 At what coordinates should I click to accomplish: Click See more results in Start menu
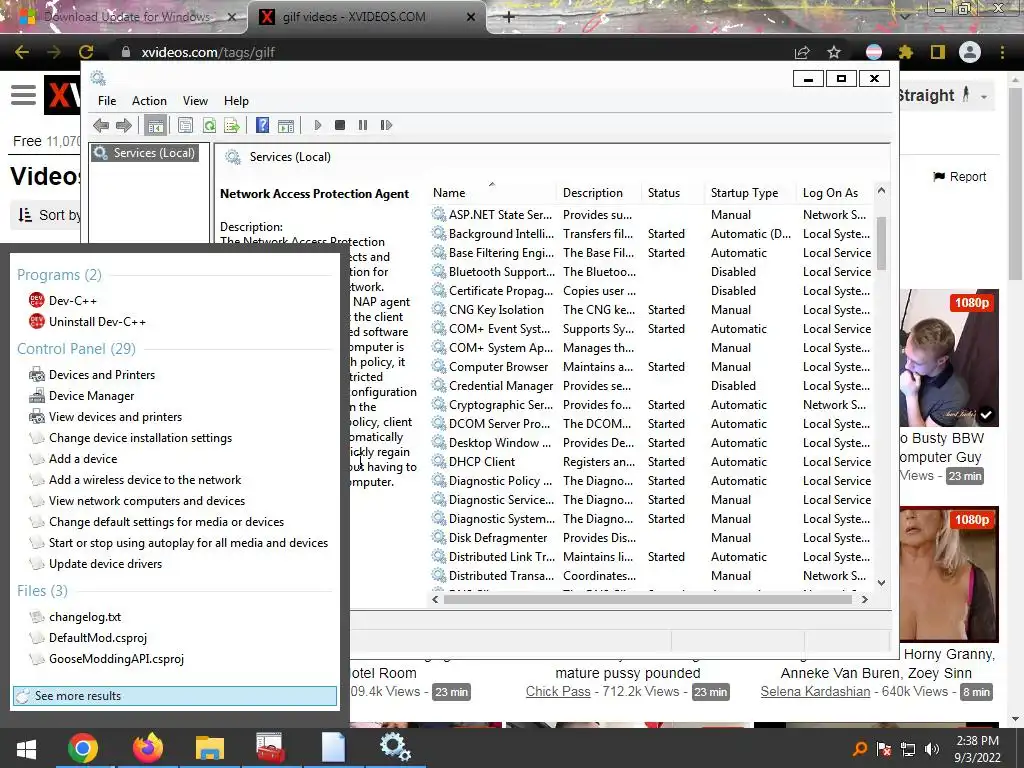pyautogui.click(x=174, y=696)
